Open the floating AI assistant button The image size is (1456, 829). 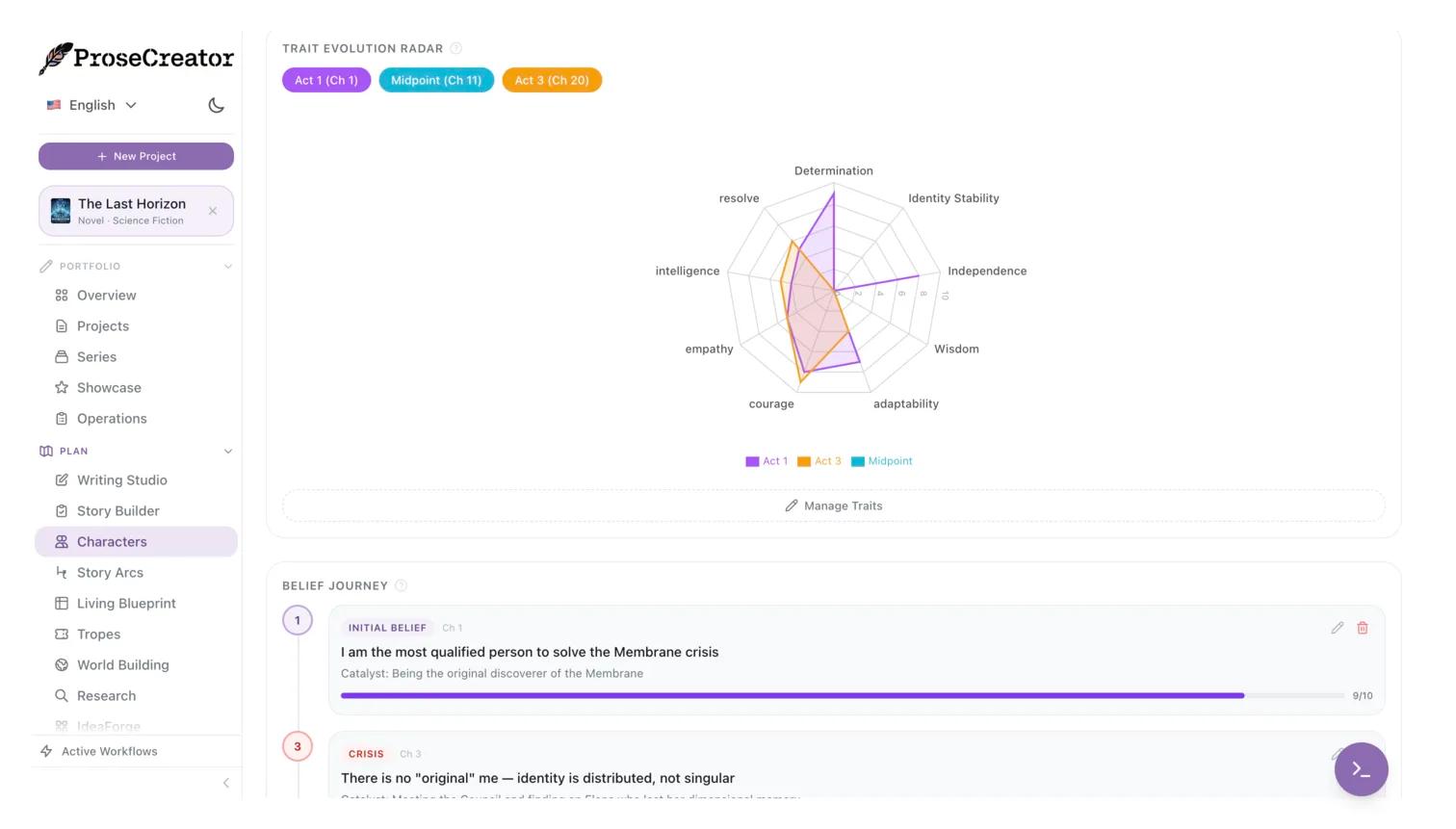[x=1361, y=769]
